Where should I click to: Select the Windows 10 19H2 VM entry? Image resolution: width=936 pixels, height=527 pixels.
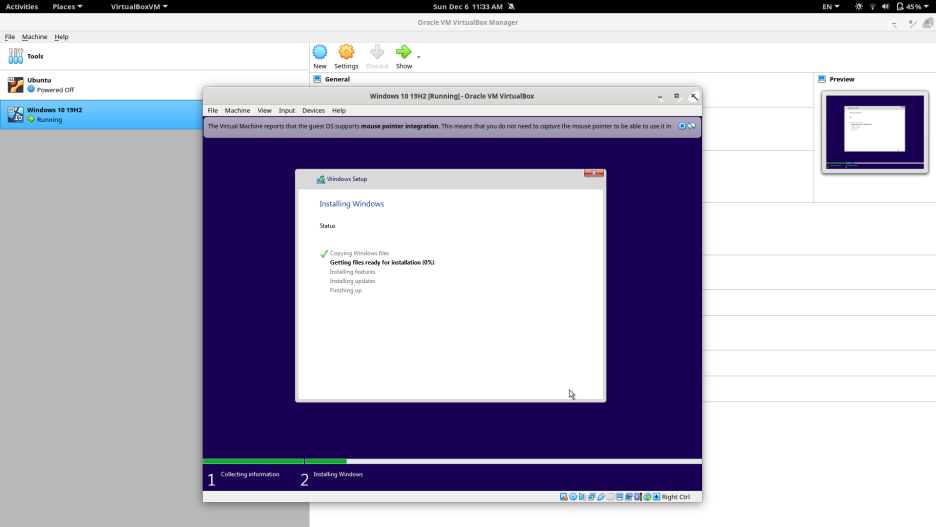(x=101, y=115)
